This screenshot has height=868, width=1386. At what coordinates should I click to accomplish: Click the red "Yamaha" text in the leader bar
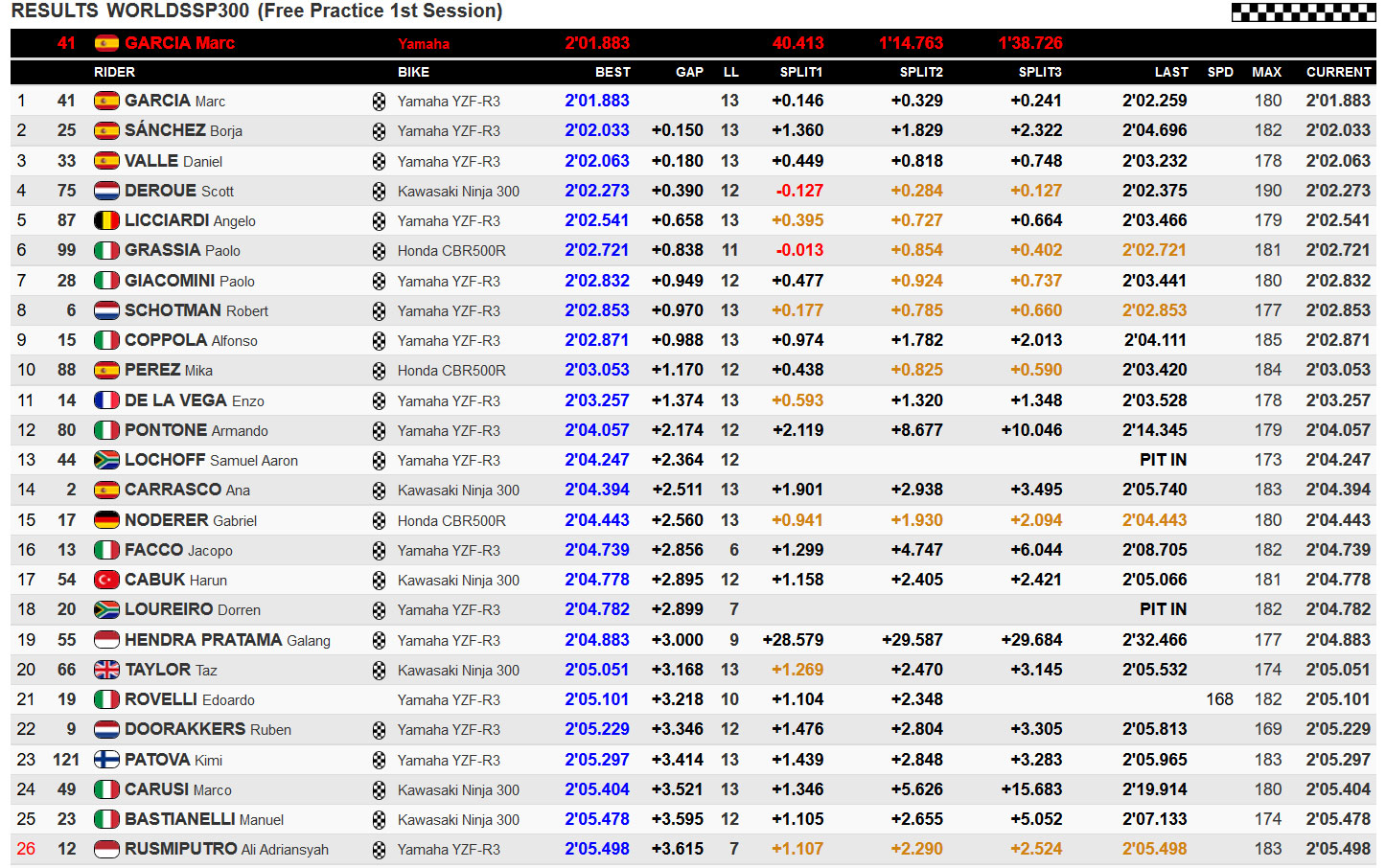424,44
